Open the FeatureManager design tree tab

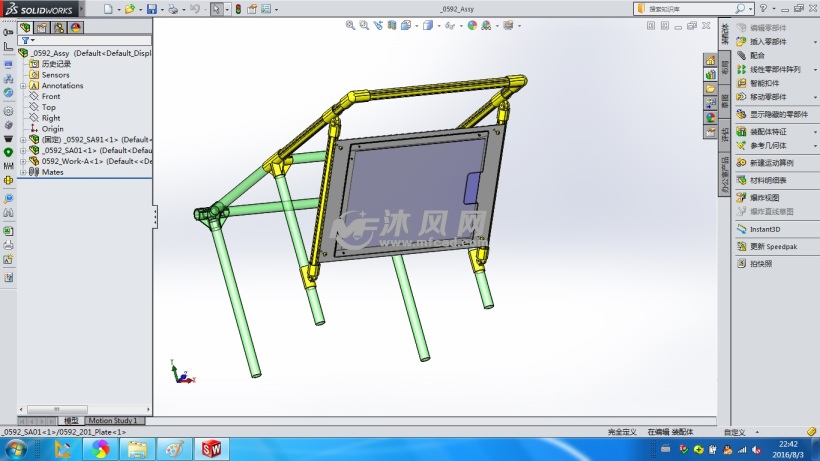click(26, 27)
